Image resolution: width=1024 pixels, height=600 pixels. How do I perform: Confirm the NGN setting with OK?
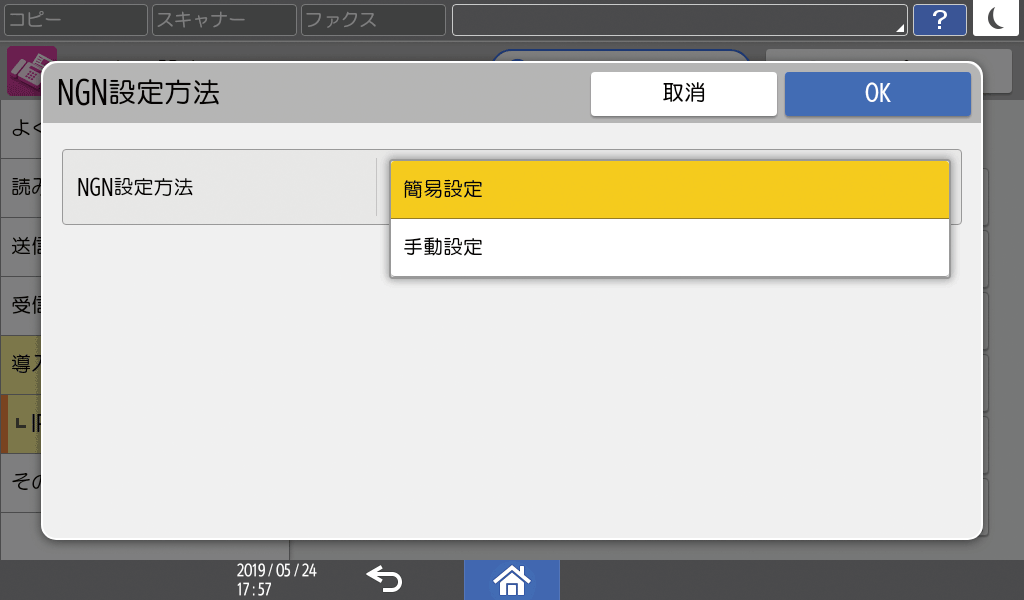[877, 93]
